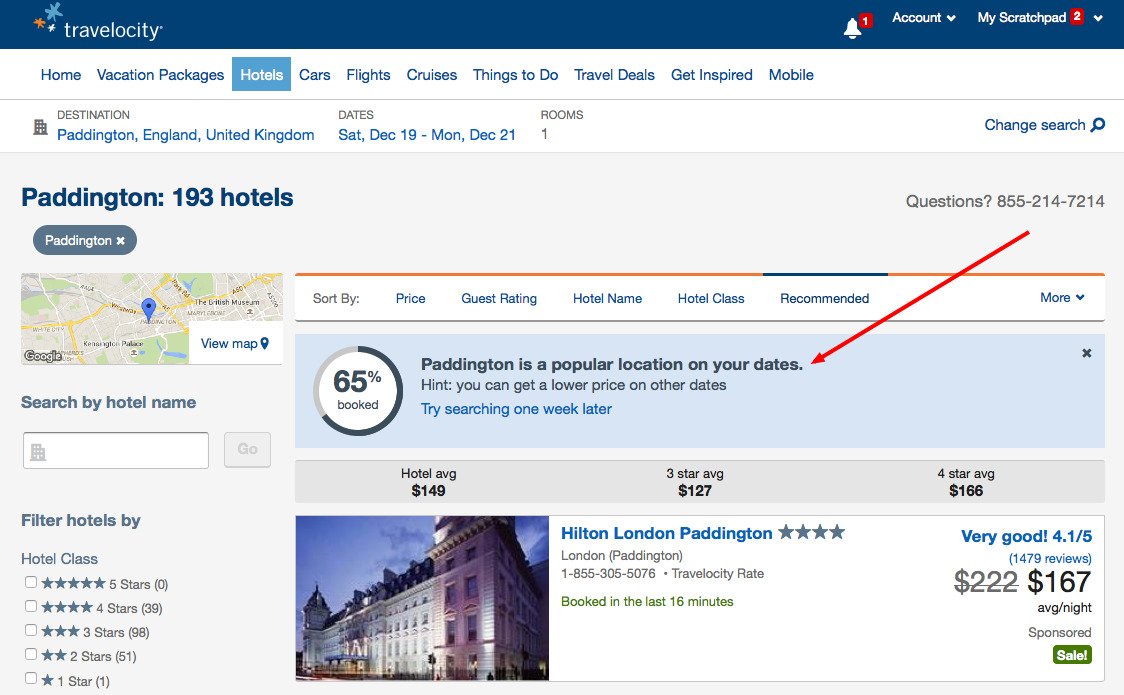Select the Hotels tab
1124x695 pixels.
[262, 75]
